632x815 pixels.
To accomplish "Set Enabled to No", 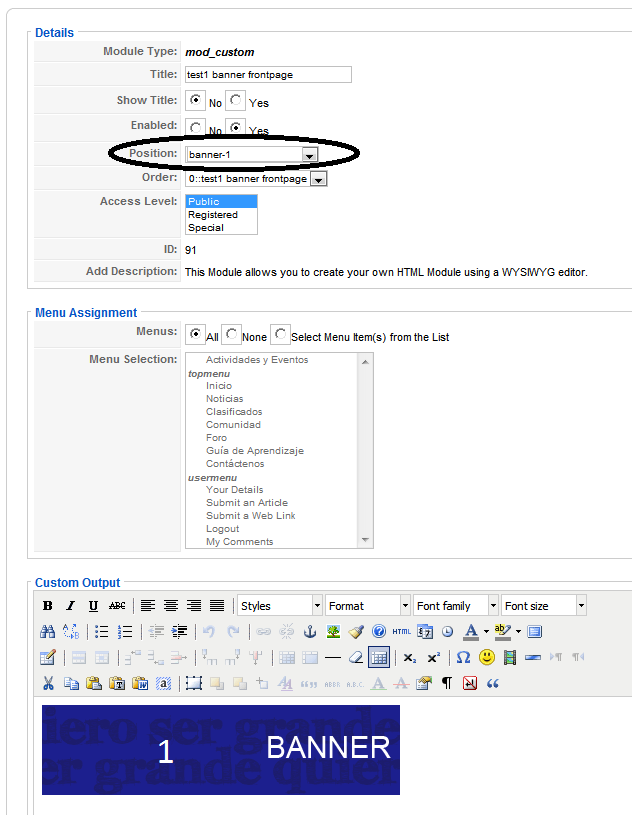I will click(x=195, y=127).
